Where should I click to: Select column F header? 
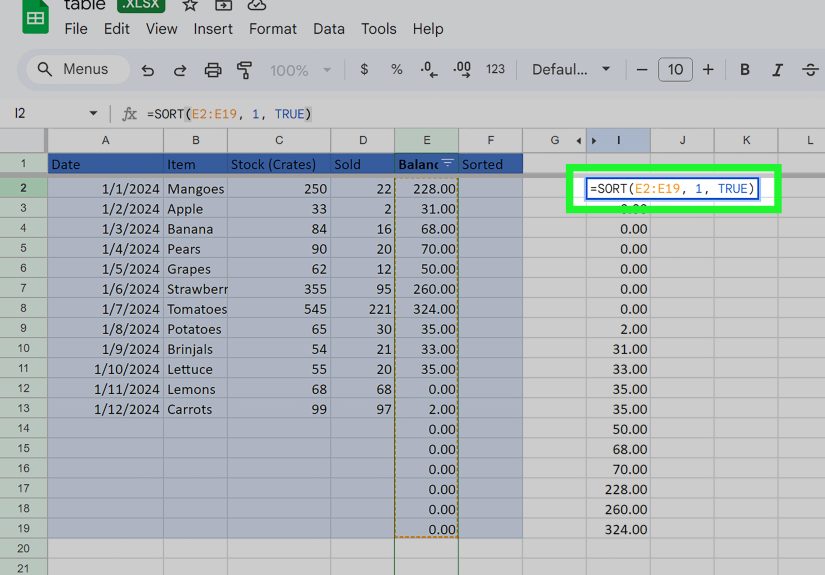click(490, 140)
